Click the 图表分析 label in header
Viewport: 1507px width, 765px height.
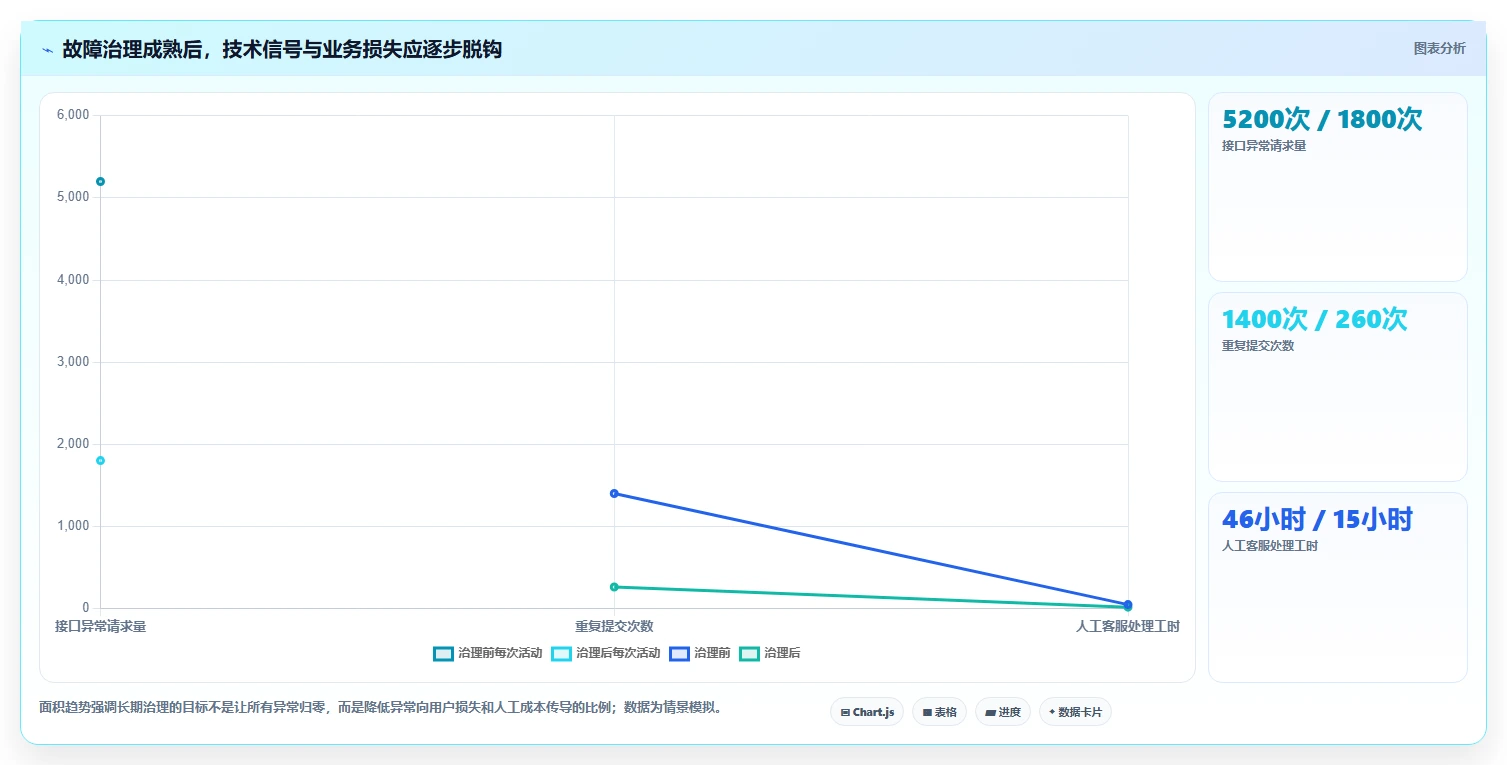[x=1439, y=48]
